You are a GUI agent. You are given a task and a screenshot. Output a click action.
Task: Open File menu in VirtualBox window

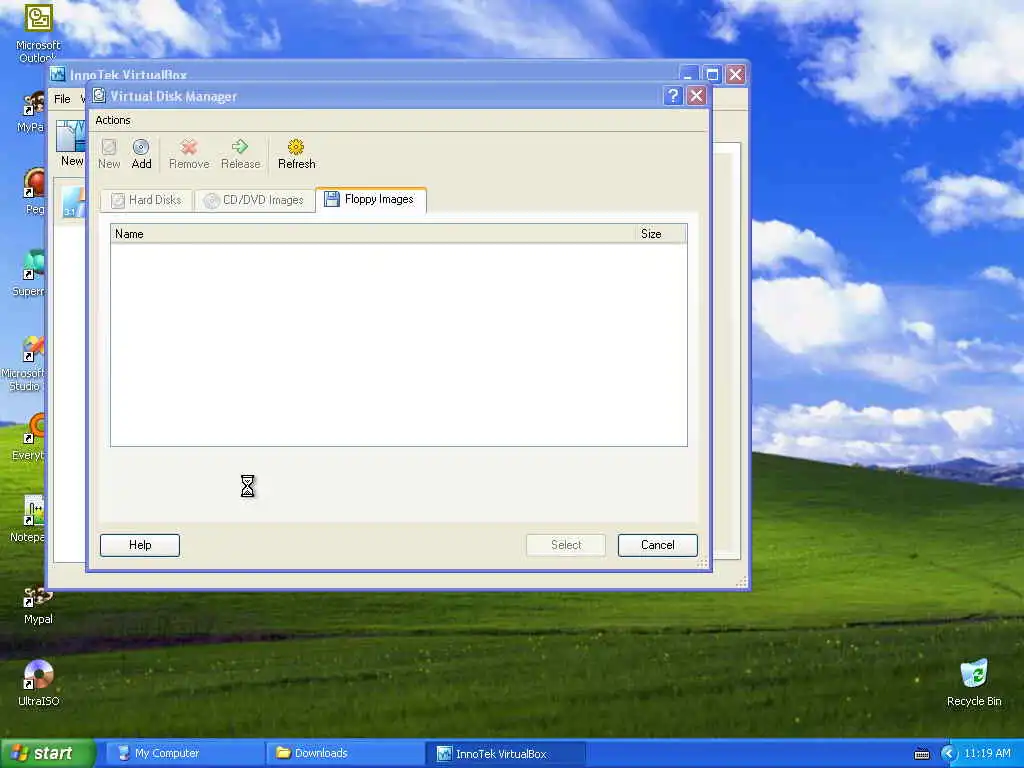click(x=62, y=99)
